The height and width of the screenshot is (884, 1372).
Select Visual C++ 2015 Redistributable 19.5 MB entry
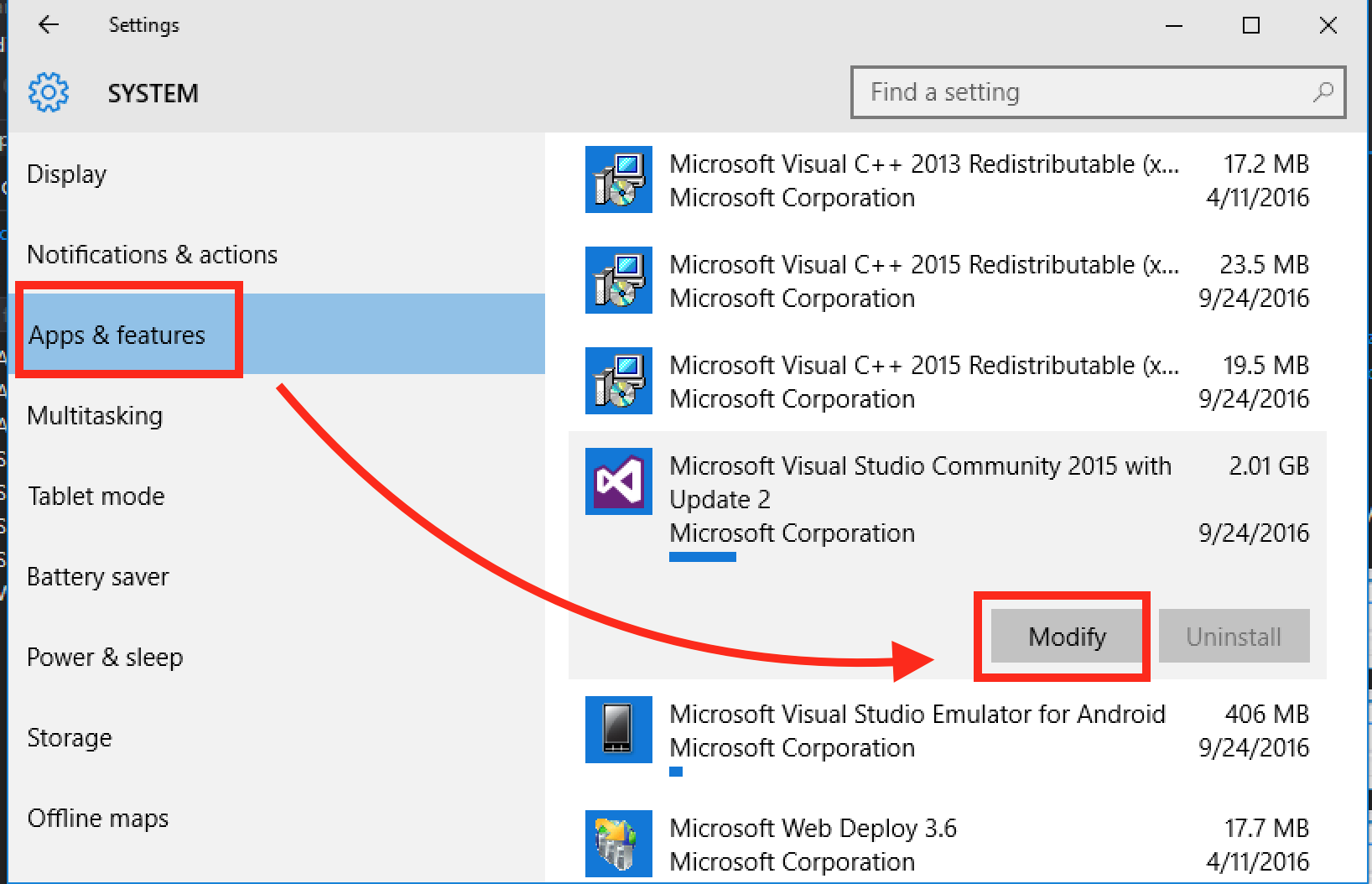948,381
